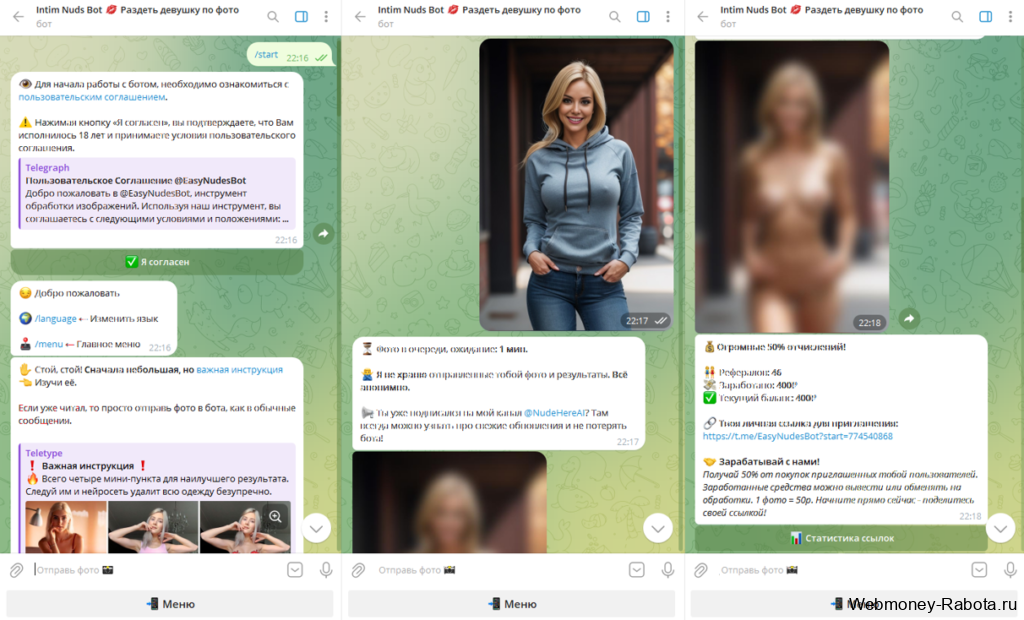Open the three-dot menu in the right panel
This screenshot has height=620, width=1024.
click(1010, 16)
